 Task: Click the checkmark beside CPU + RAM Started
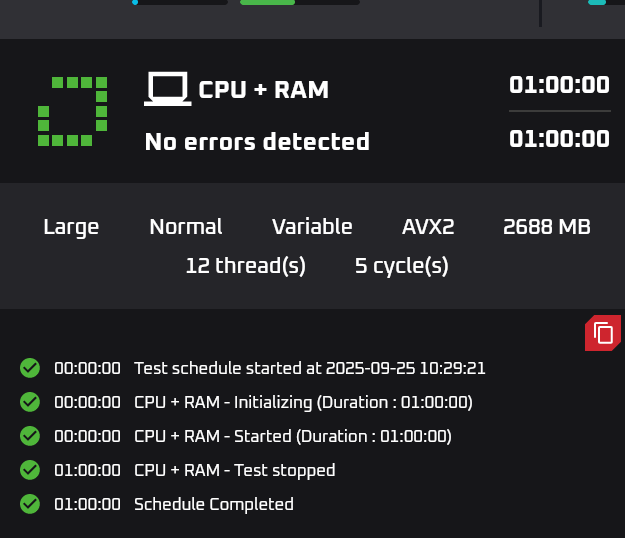30,436
